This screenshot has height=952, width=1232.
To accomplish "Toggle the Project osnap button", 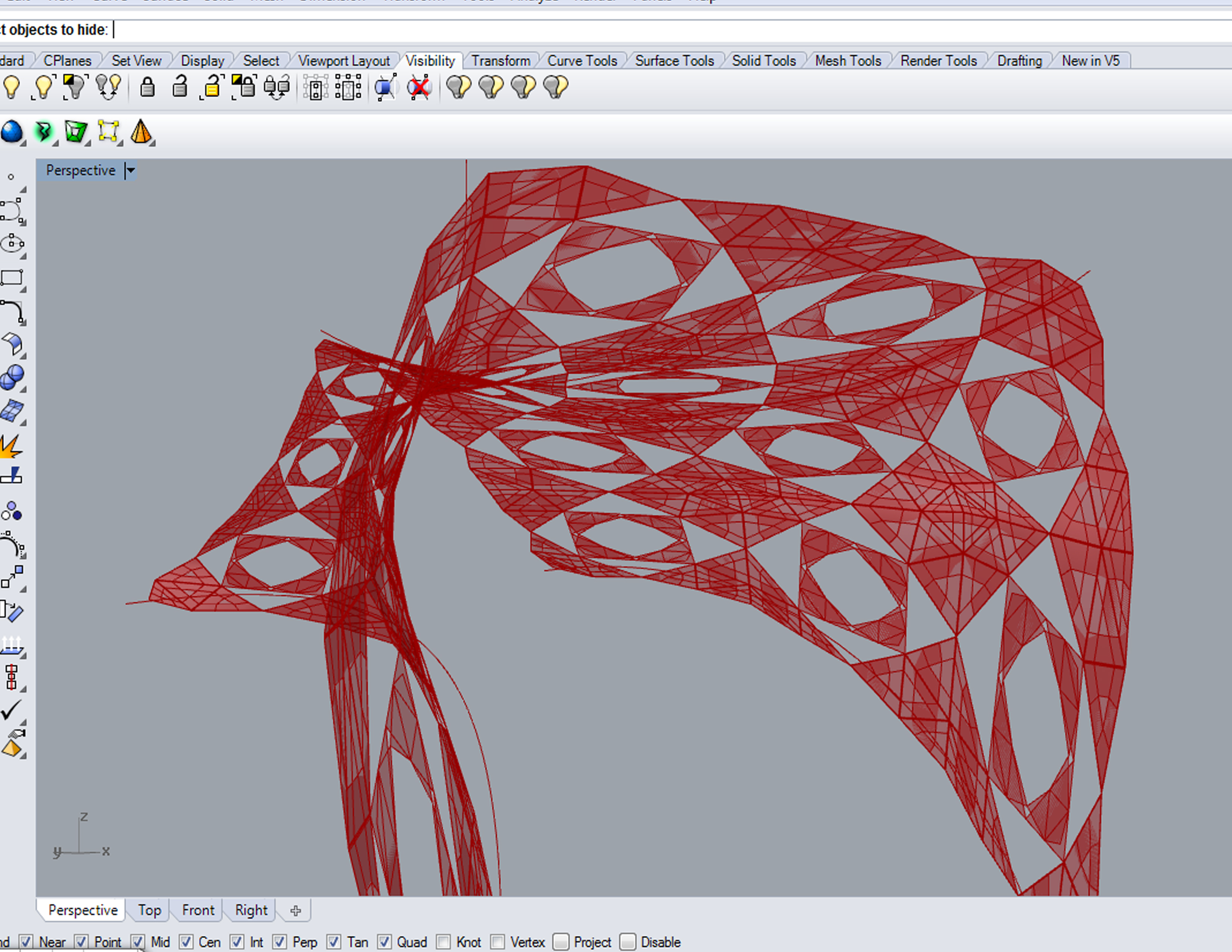I will tap(561, 942).
